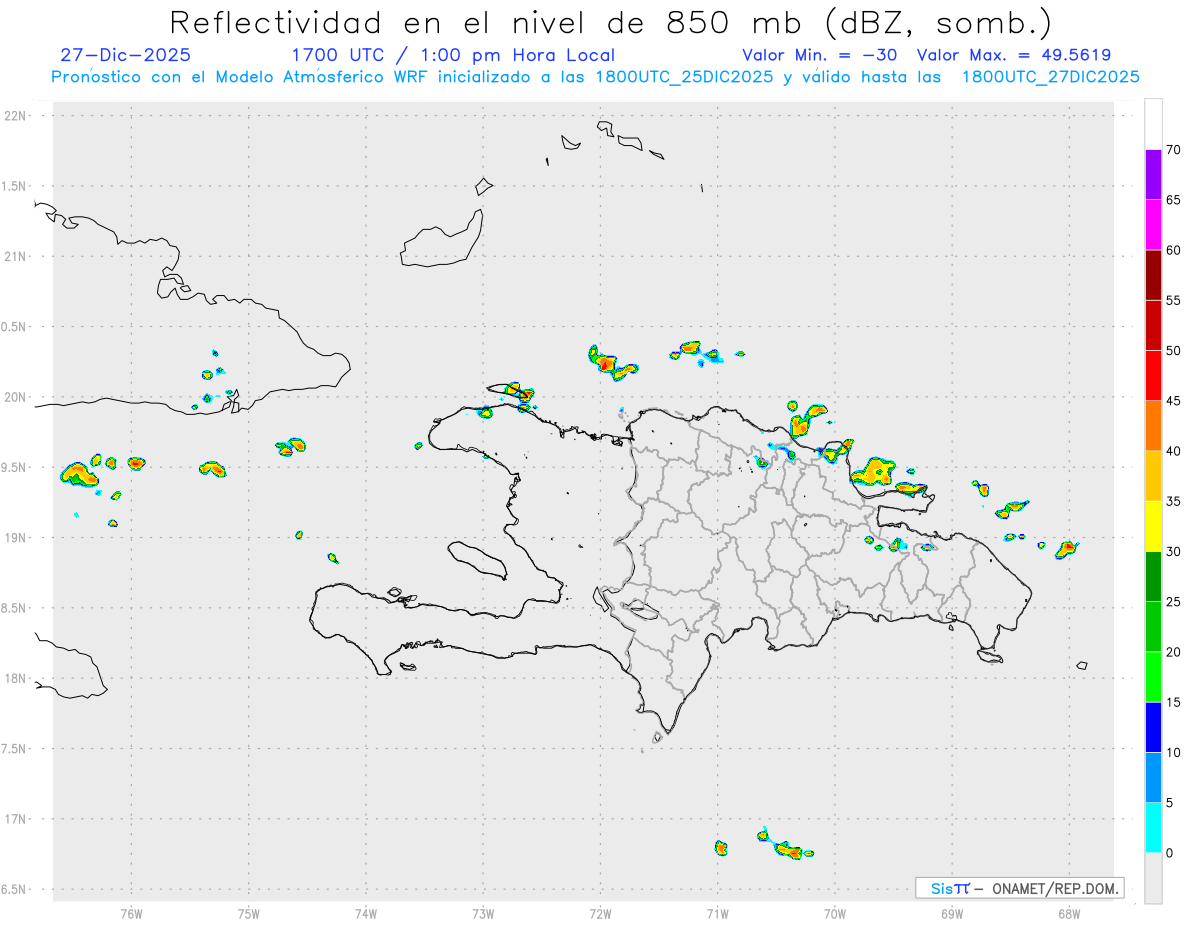1200x927 pixels.
Task: Select the '71W' longitude label
Action: (x=717, y=913)
